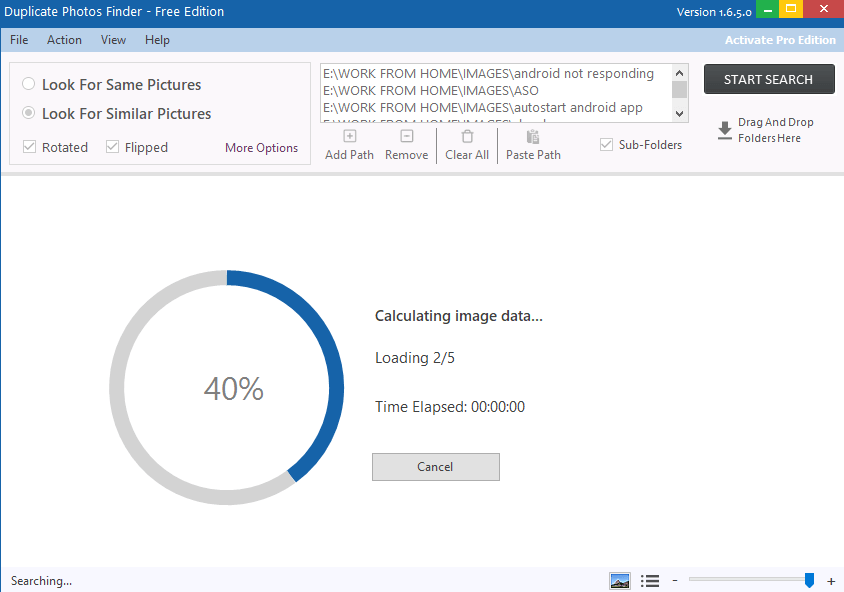This screenshot has height=592, width=844.
Task: Open the View menu
Action: pos(114,40)
